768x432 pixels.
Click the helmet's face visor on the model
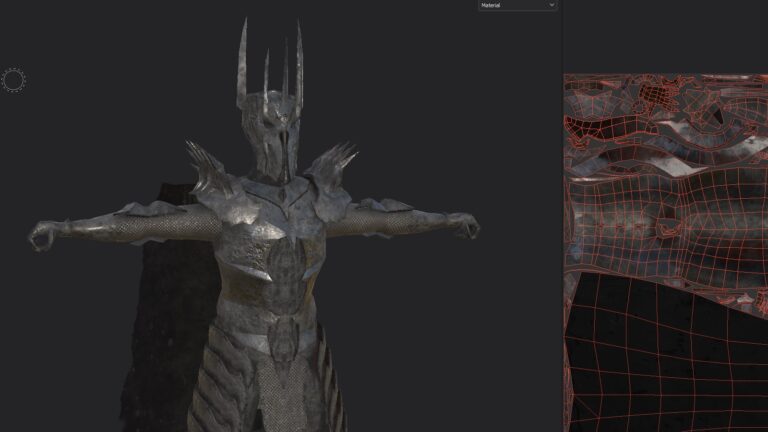pyautogui.click(x=285, y=135)
